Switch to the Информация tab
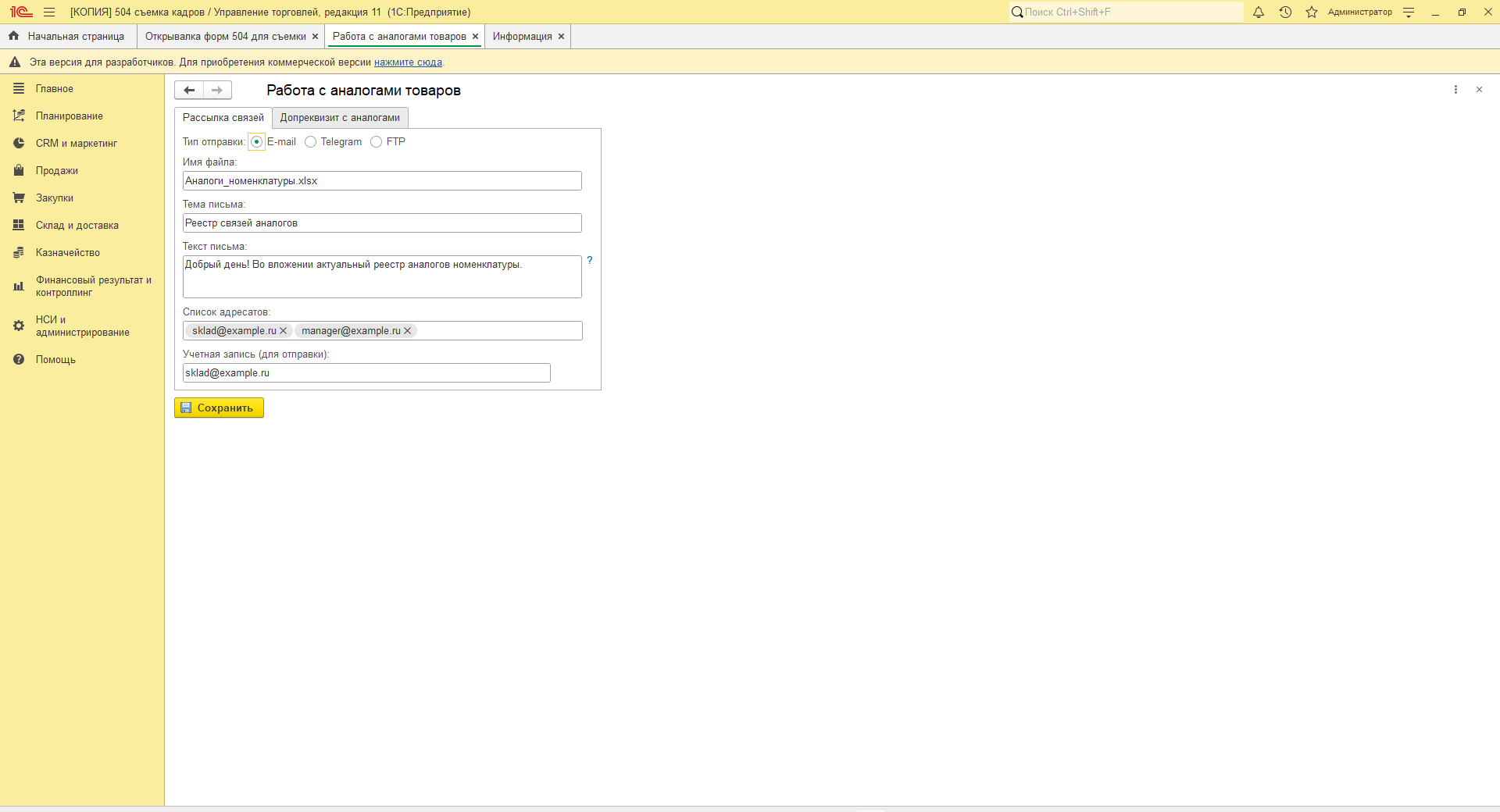 pyautogui.click(x=522, y=37)
